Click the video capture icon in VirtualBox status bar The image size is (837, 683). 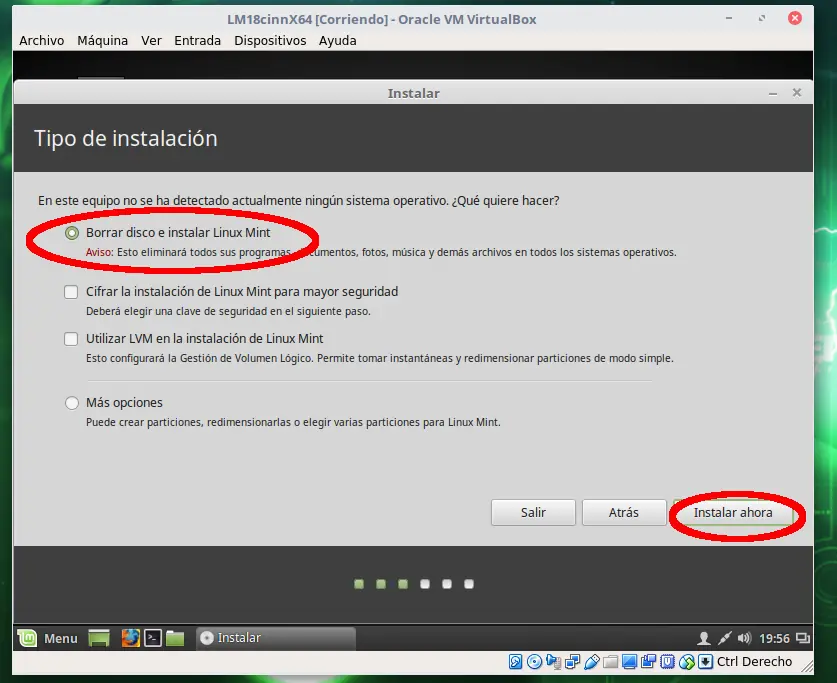pos(649,662)
